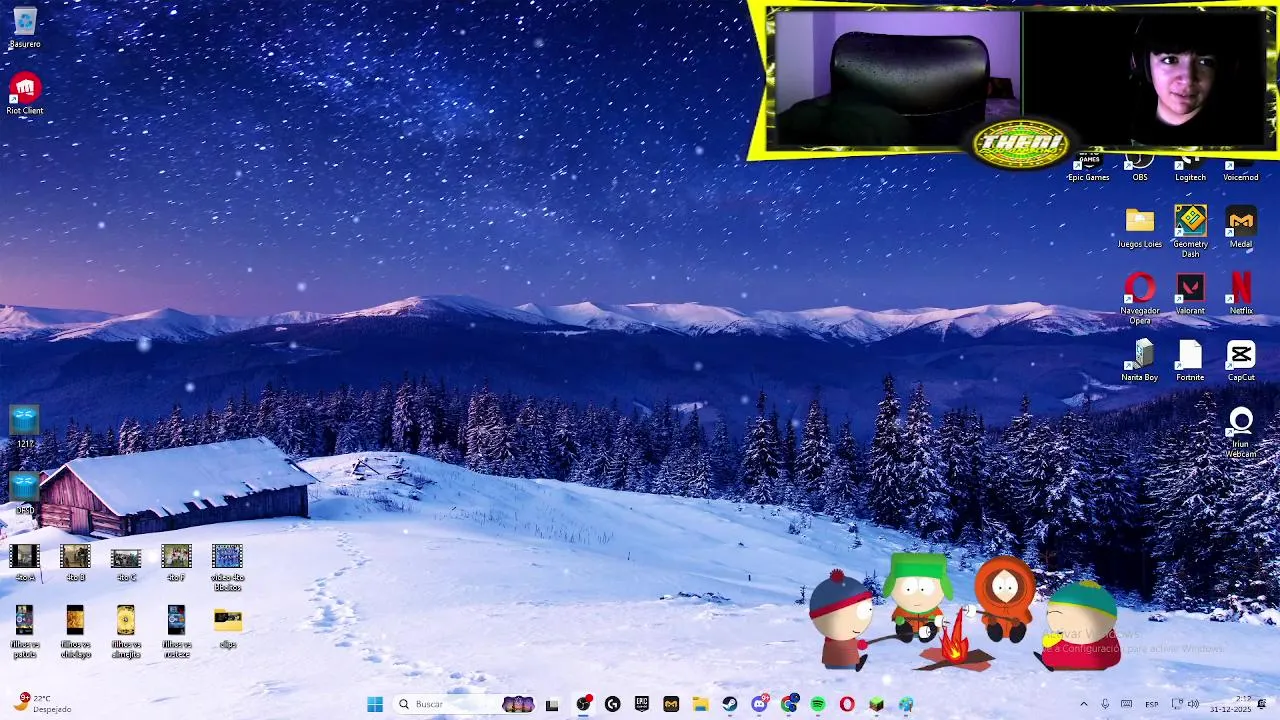Open Logitech G HUB from the taskbar
Image resolution: width=1280 pixels, height=720 pixels.
click(612, 704)
